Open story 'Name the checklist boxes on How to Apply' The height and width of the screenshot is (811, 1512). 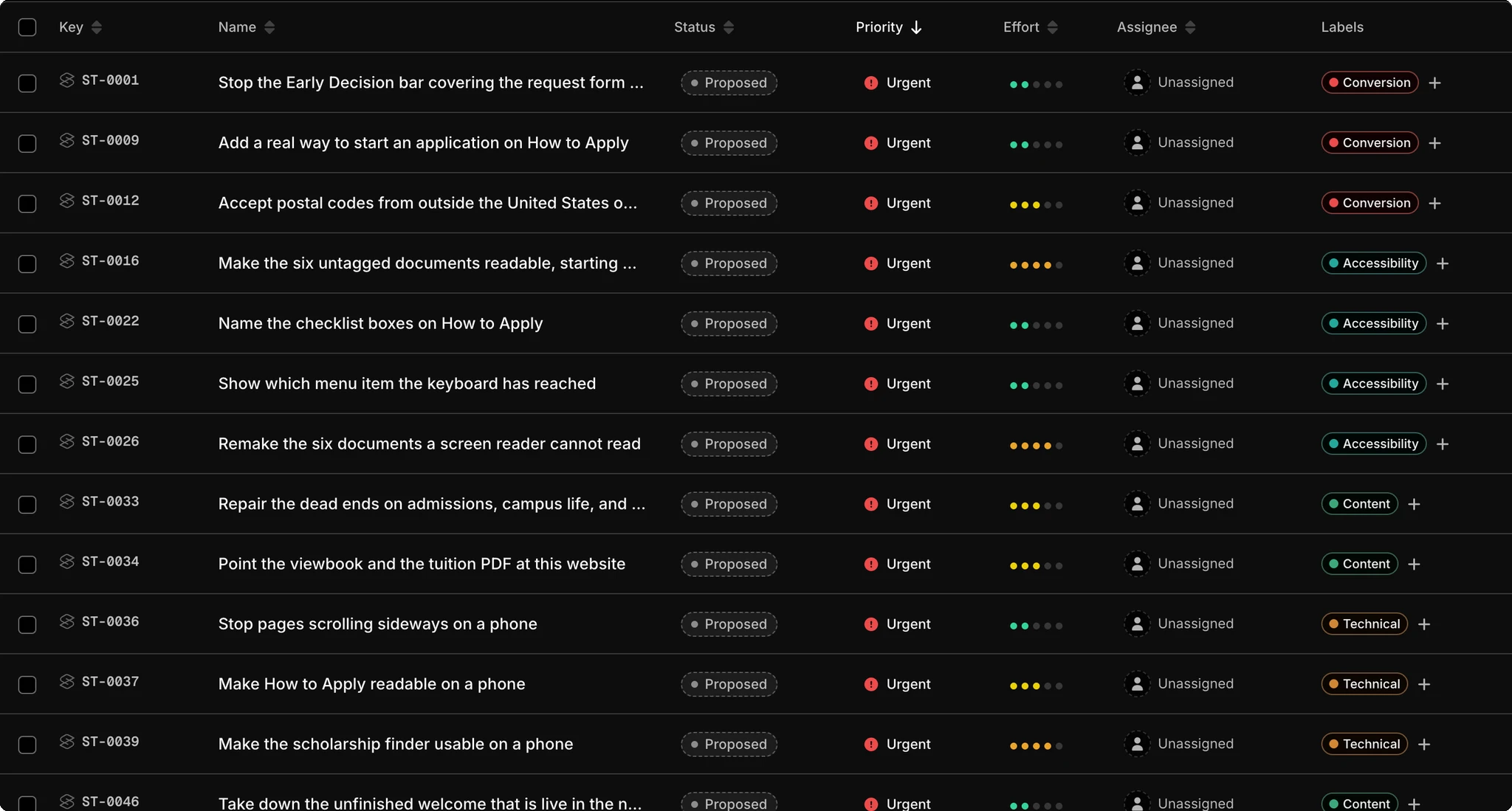(x=380, y=324)
